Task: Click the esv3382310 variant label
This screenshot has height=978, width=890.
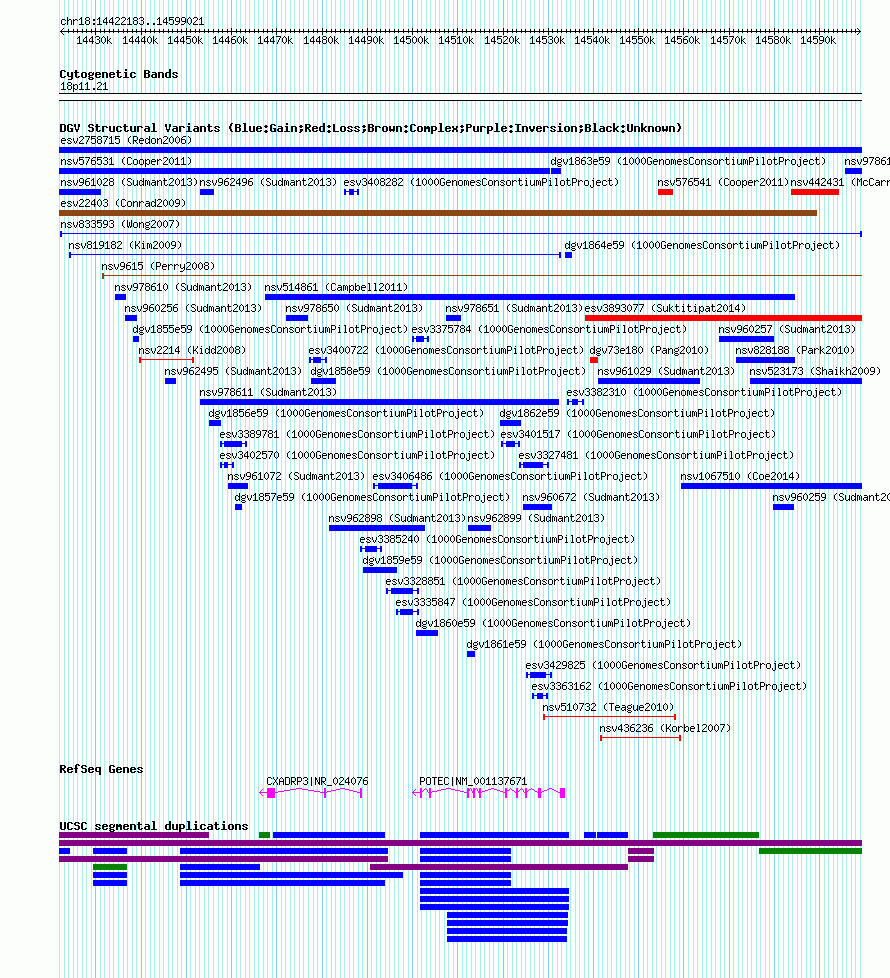Action: tap(704, 392)
